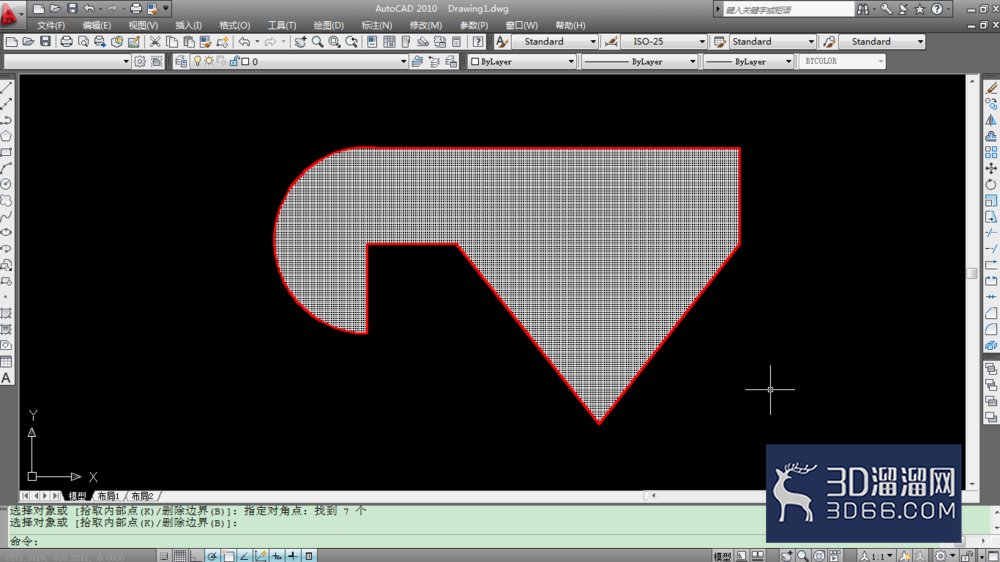Open DesignCenter from Standard toolbar
The height and width of the screenshot is (562, 1000).
[389, 41]
